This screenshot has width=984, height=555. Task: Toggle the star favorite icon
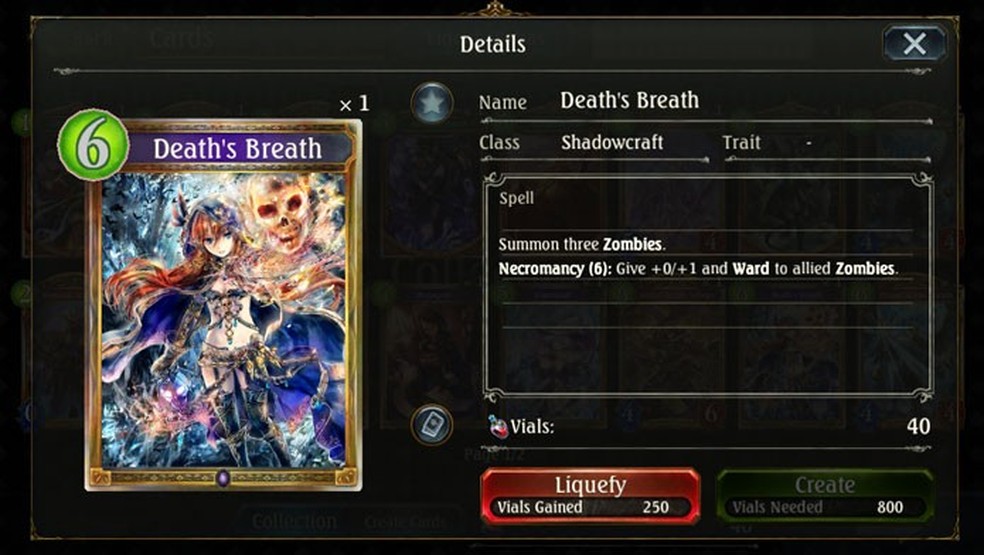(x=432, y=102)
